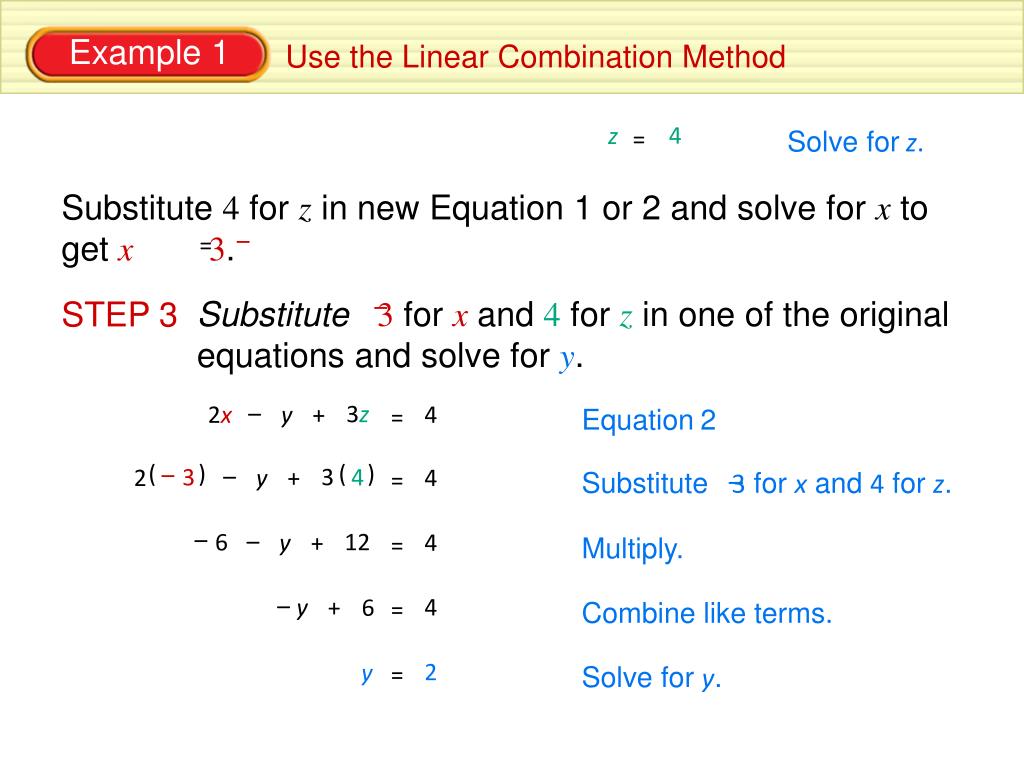Screen dimensions: 1024x768
Task: Click the blue y = 2 result
Action: pos(398,673)
